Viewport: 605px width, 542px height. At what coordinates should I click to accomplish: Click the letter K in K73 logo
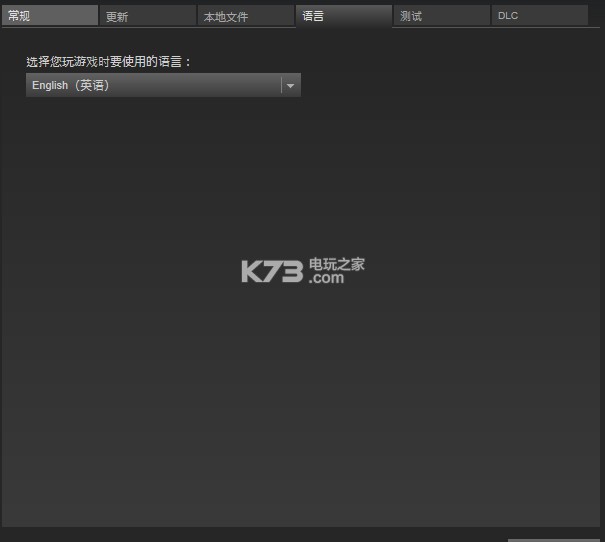point(251,271)
